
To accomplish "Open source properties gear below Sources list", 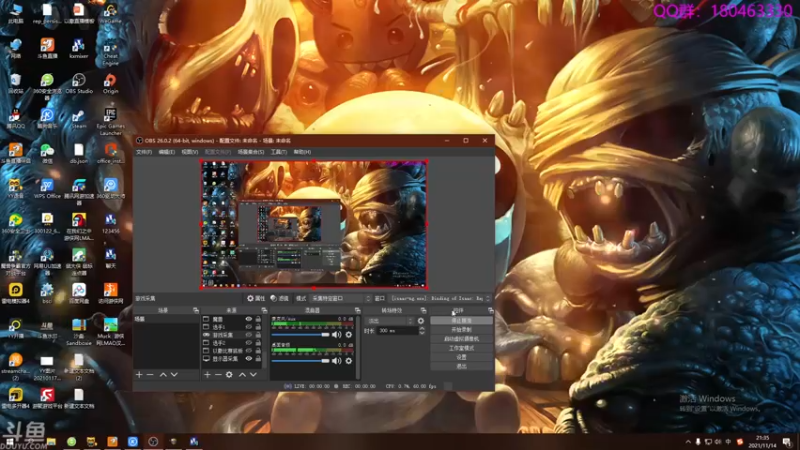I will (229, 374).
